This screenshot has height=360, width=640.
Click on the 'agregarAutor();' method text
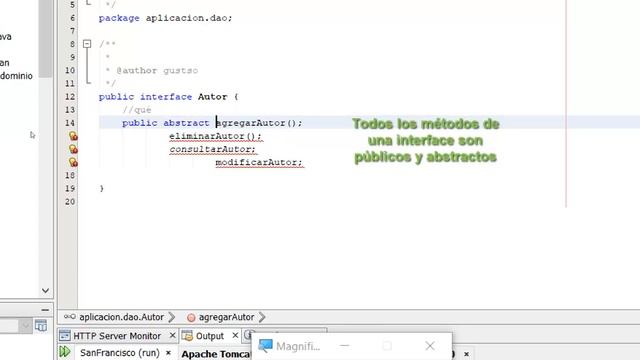(259, 123)
